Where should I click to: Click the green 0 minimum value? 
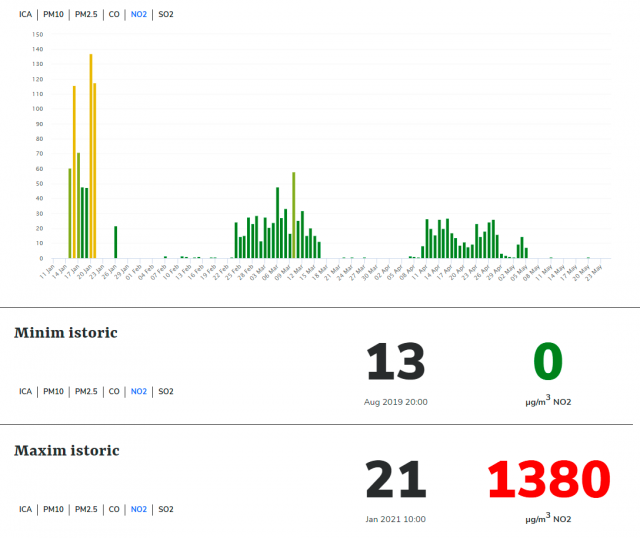click(547, 362)
